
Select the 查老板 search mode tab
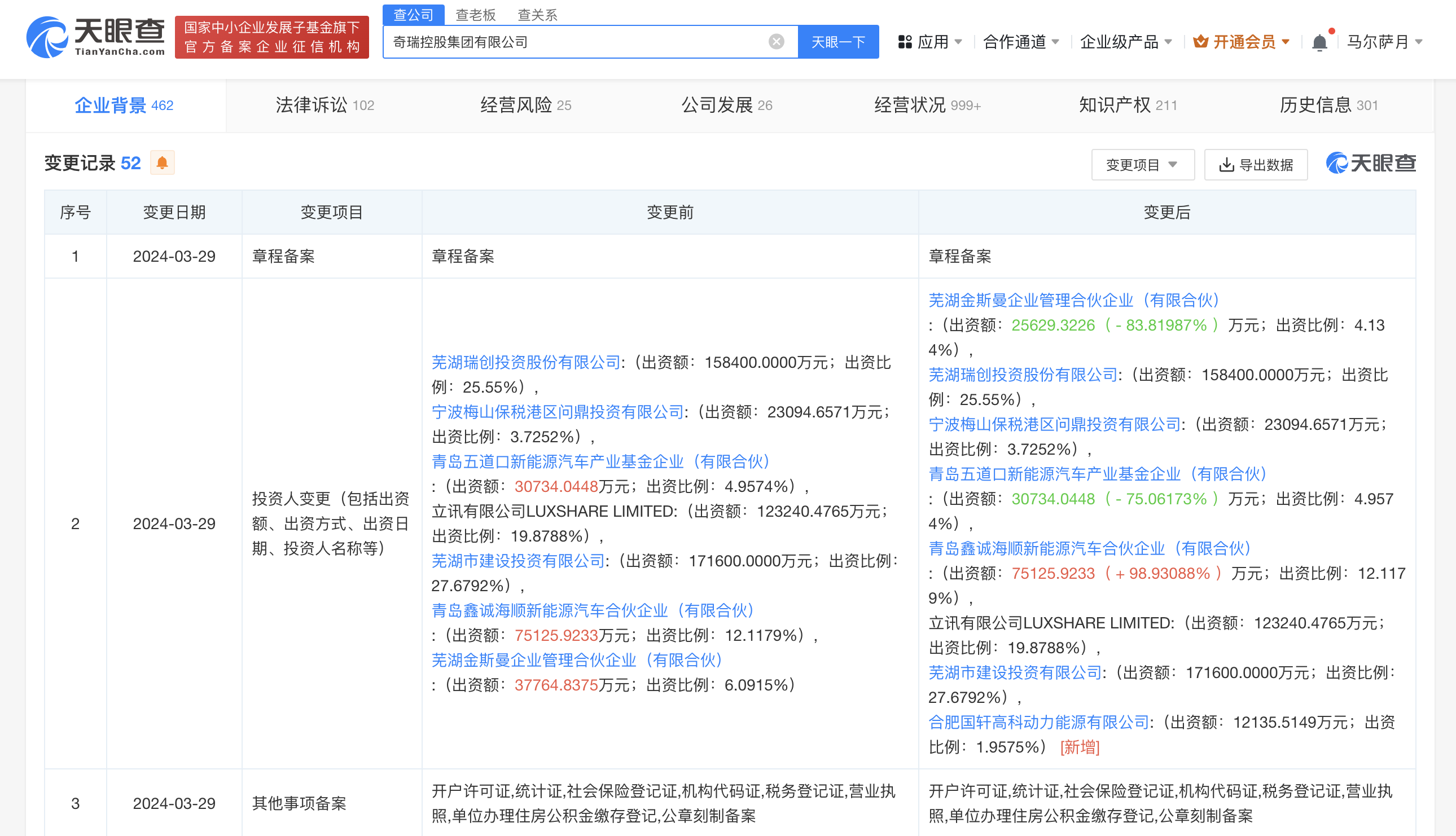[475, 15]
